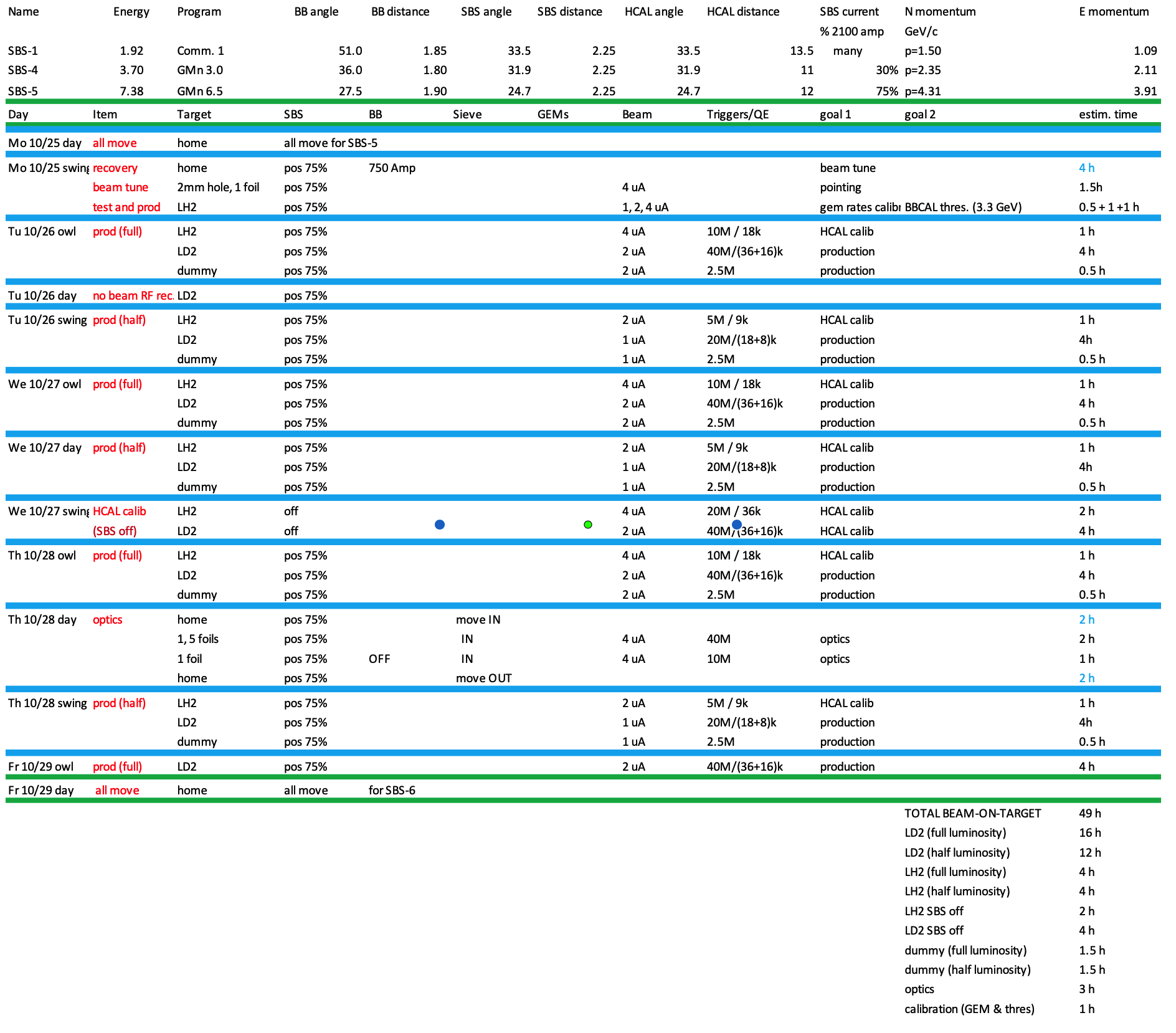
Task: Select the "E momentum" header
Action: (x=1114, y=12)
